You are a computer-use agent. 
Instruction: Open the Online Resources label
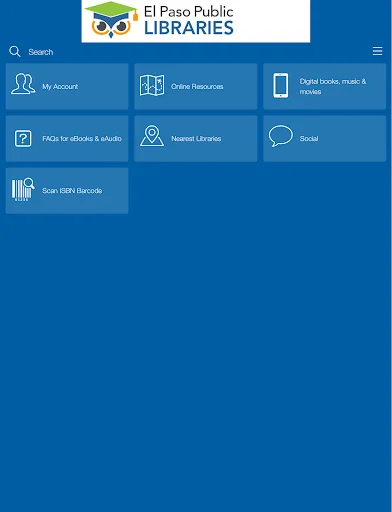(x=197, y=87)
